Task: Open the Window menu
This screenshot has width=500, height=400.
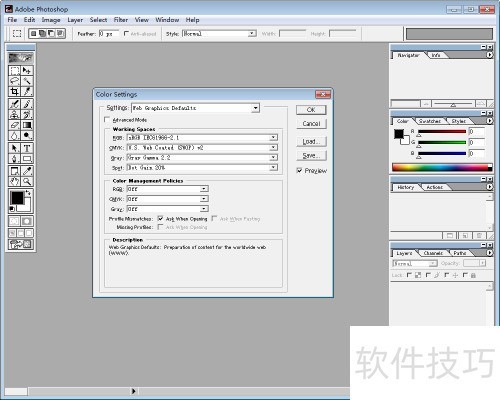Action: [x=167, y=20]
